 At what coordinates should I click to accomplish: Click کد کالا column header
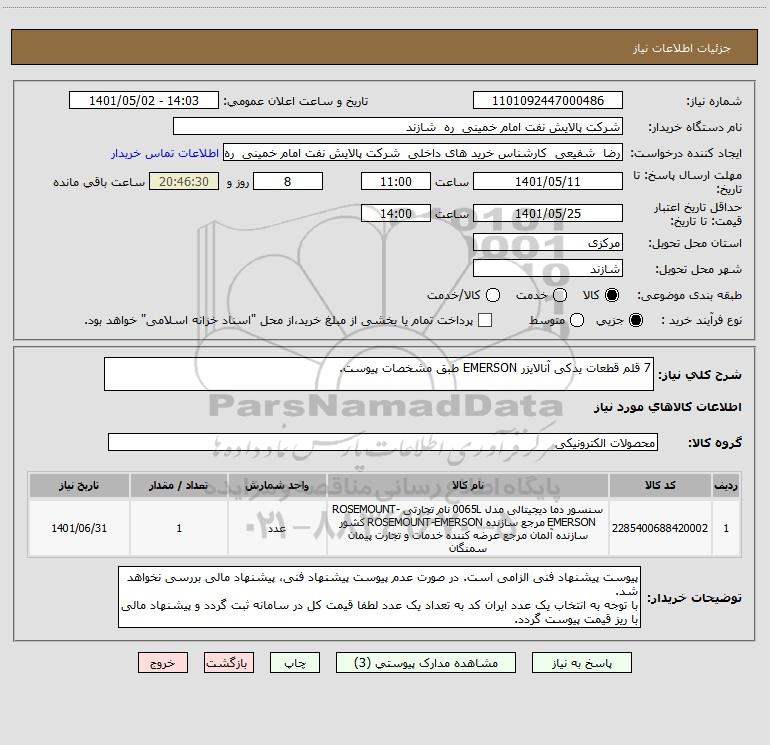[660, 485]
